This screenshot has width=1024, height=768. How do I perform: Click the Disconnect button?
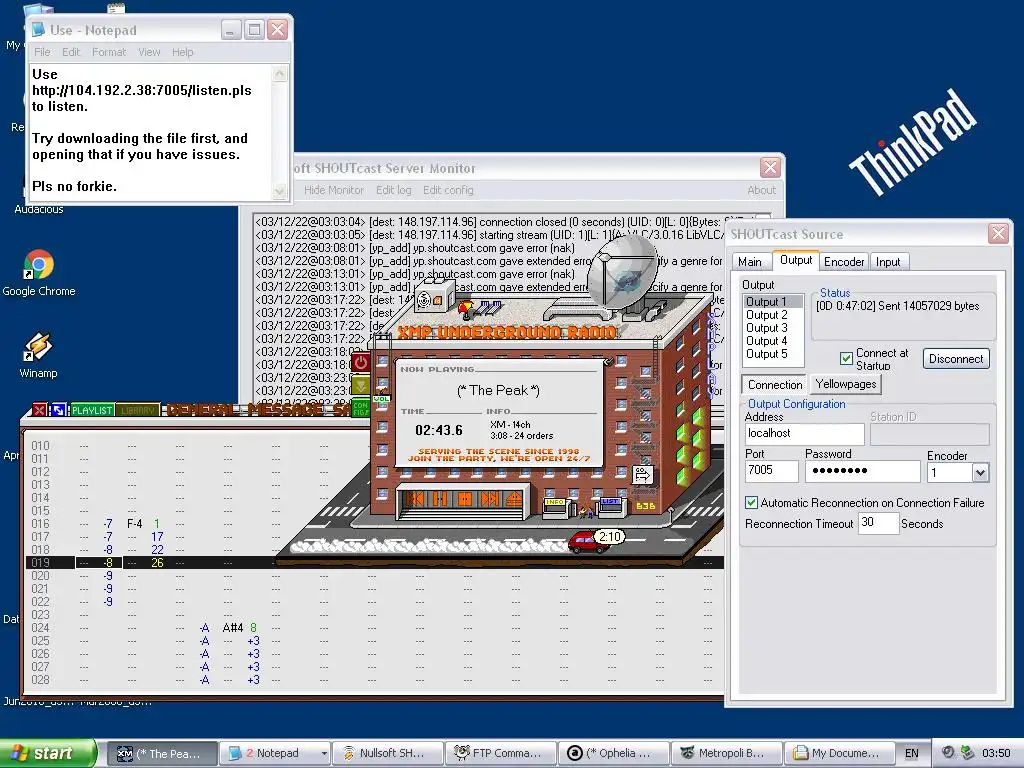click(x=955, y=359)
